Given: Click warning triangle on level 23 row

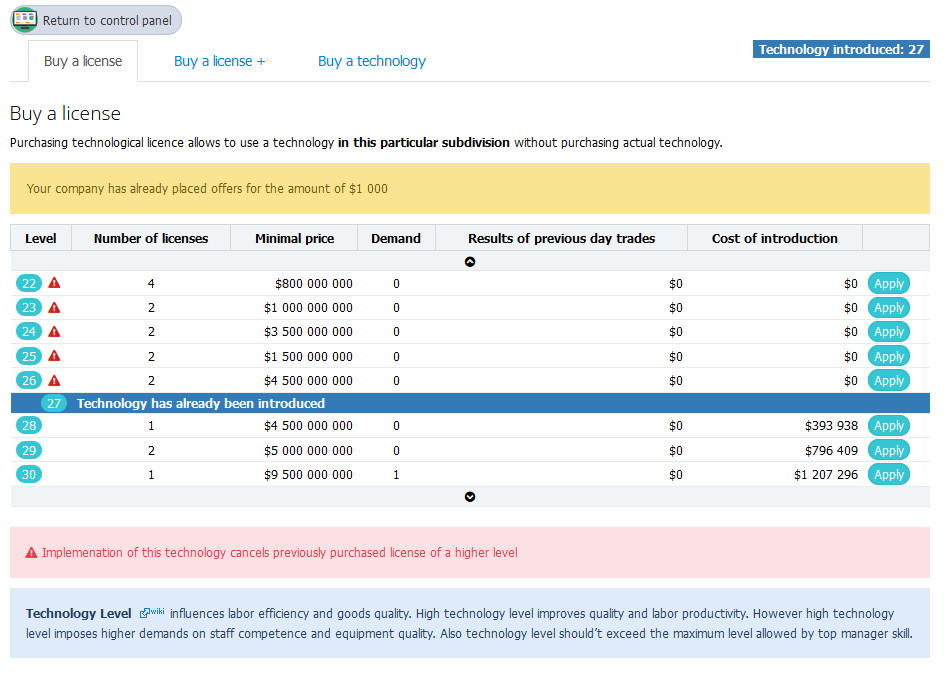Looking at the screenshot, I should pos(54,307).
